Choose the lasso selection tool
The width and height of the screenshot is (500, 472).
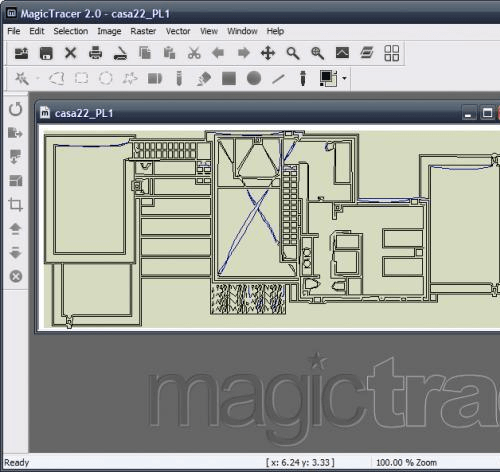pyautogui.click(x=56, y=79)
